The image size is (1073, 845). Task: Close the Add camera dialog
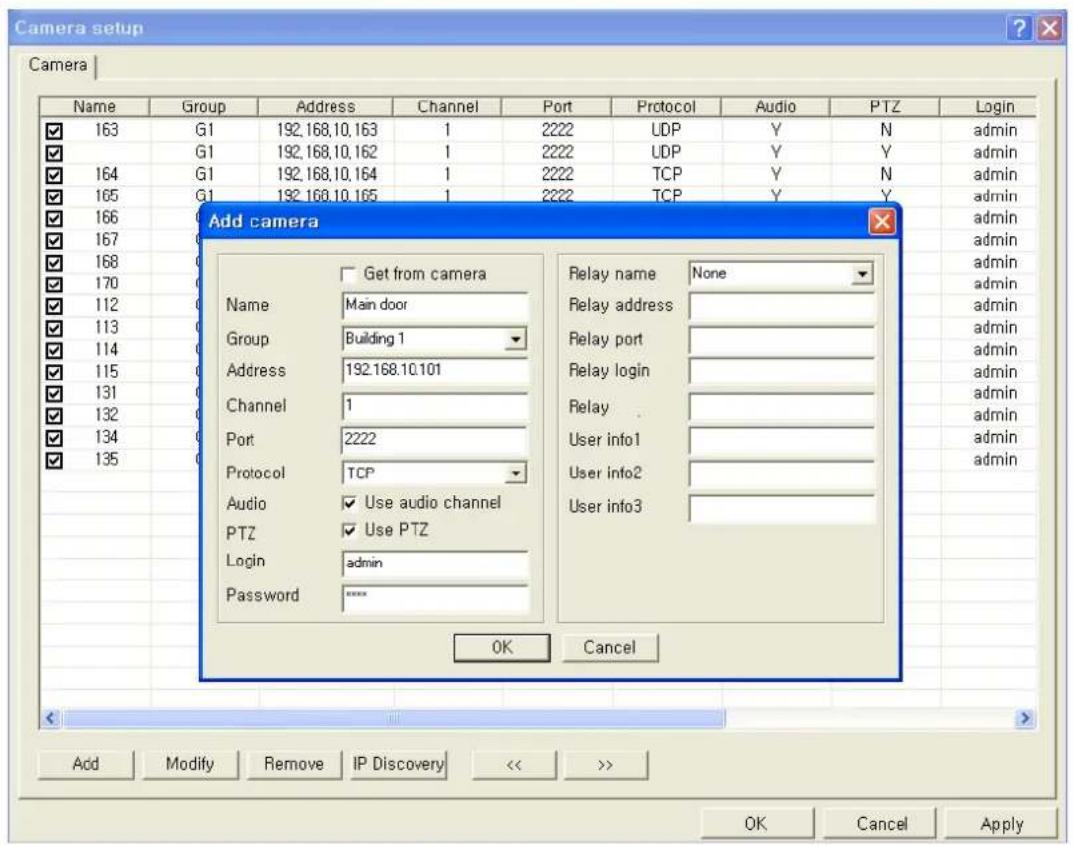882,222
